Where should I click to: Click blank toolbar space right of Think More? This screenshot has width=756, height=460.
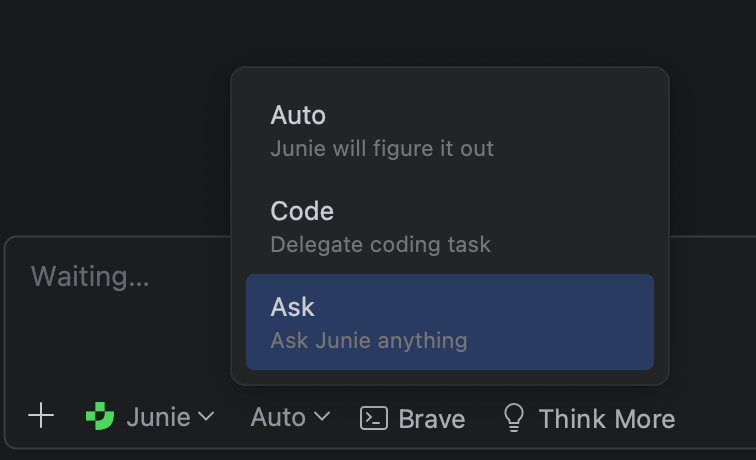[x=715, y=418]
